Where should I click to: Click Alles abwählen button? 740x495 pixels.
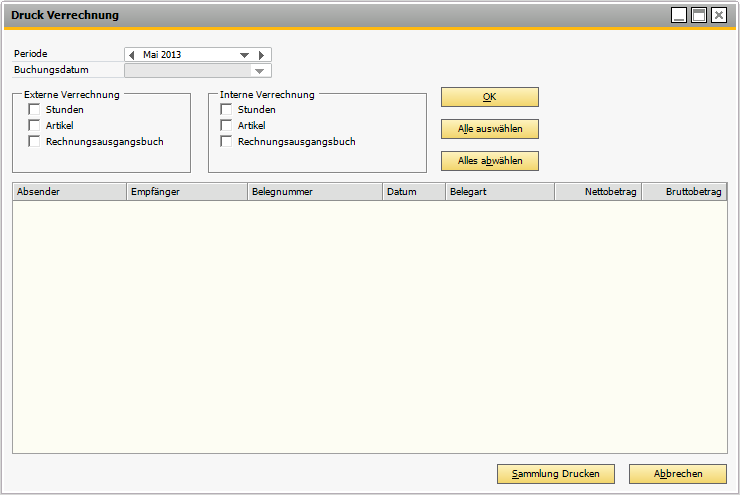tap(489, 161)
